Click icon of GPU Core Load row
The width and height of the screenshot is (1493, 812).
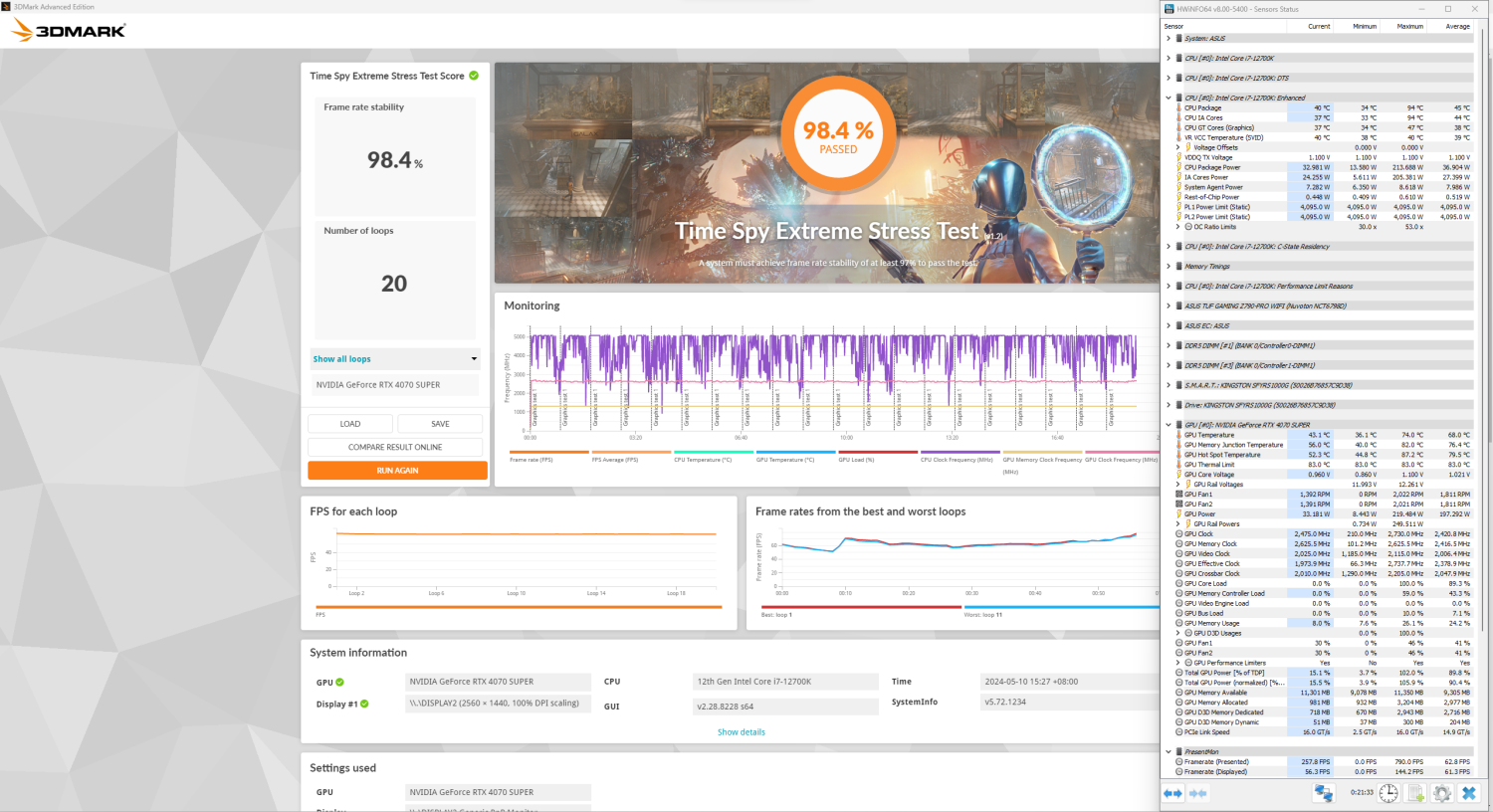[x=1179, y=584]
